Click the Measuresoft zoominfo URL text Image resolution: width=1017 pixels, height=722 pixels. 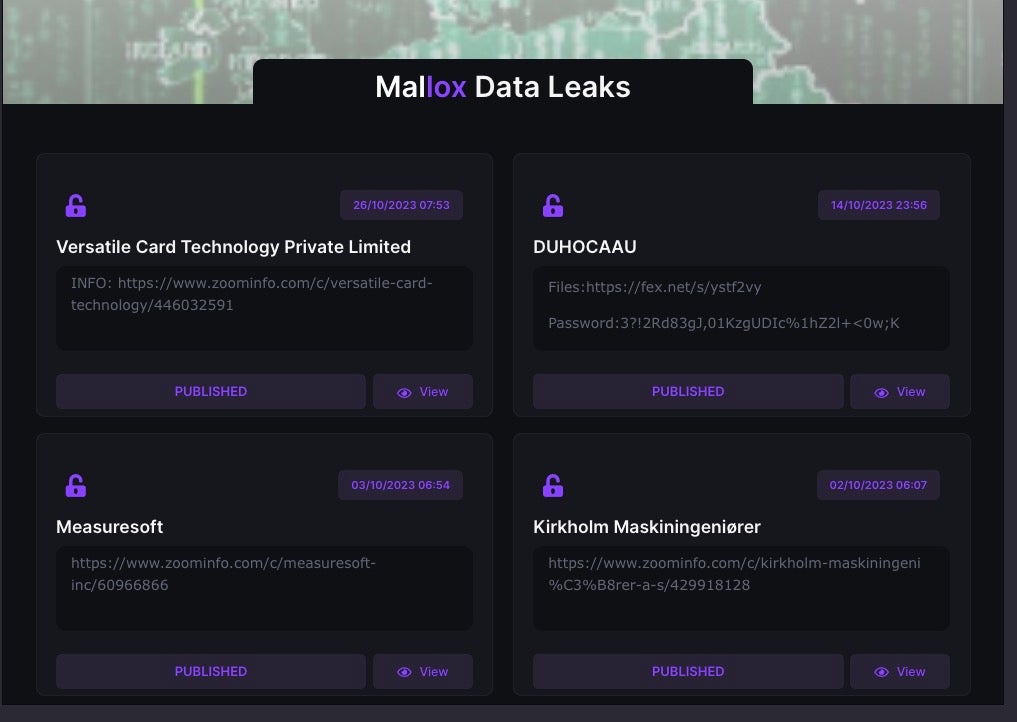pyautogui.click(x=223, y=574)
